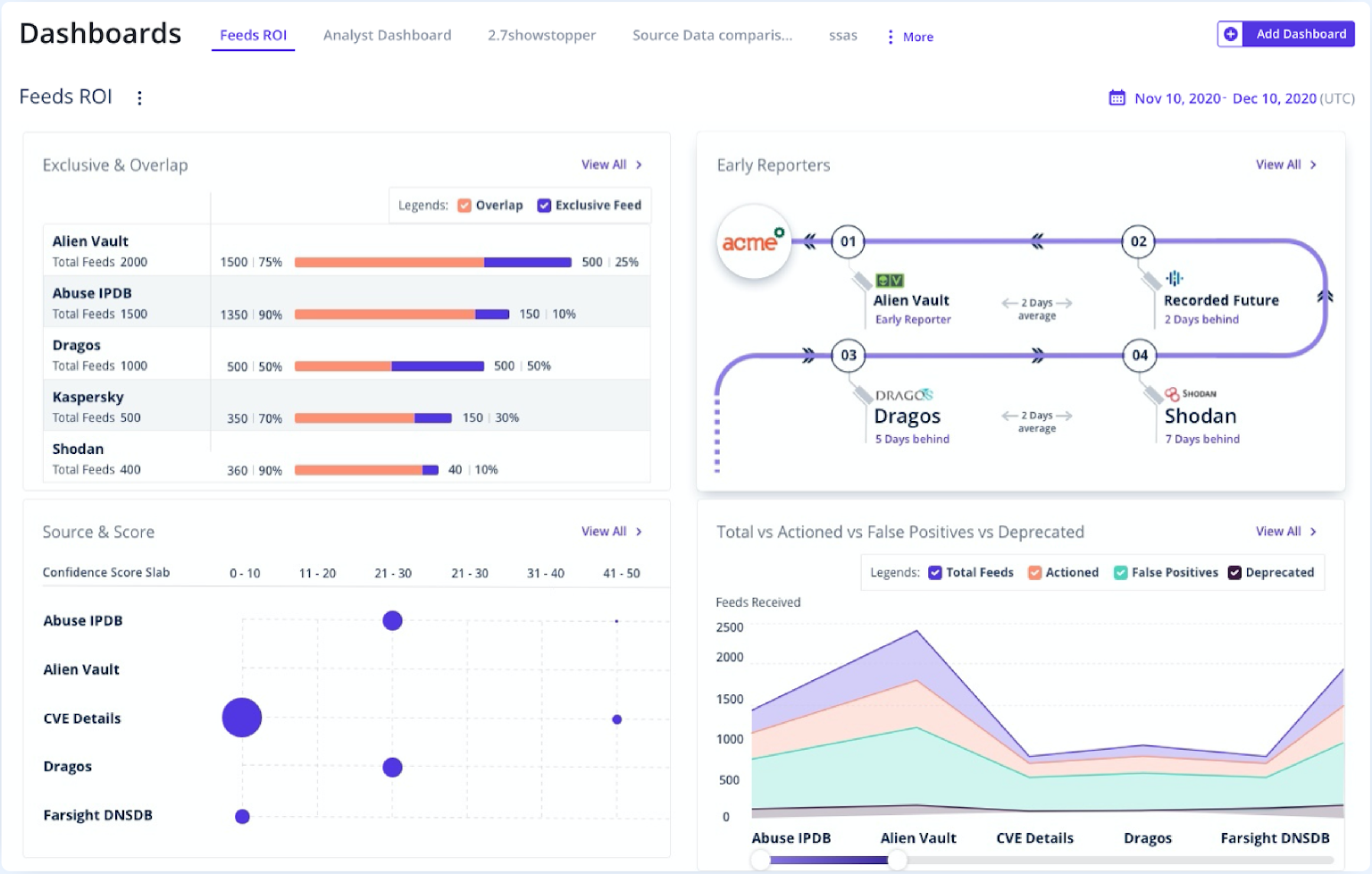The width and height of the screenshot is (1372, 874).
Task: Switch to the ssas tab
Action: pos(842,35)
